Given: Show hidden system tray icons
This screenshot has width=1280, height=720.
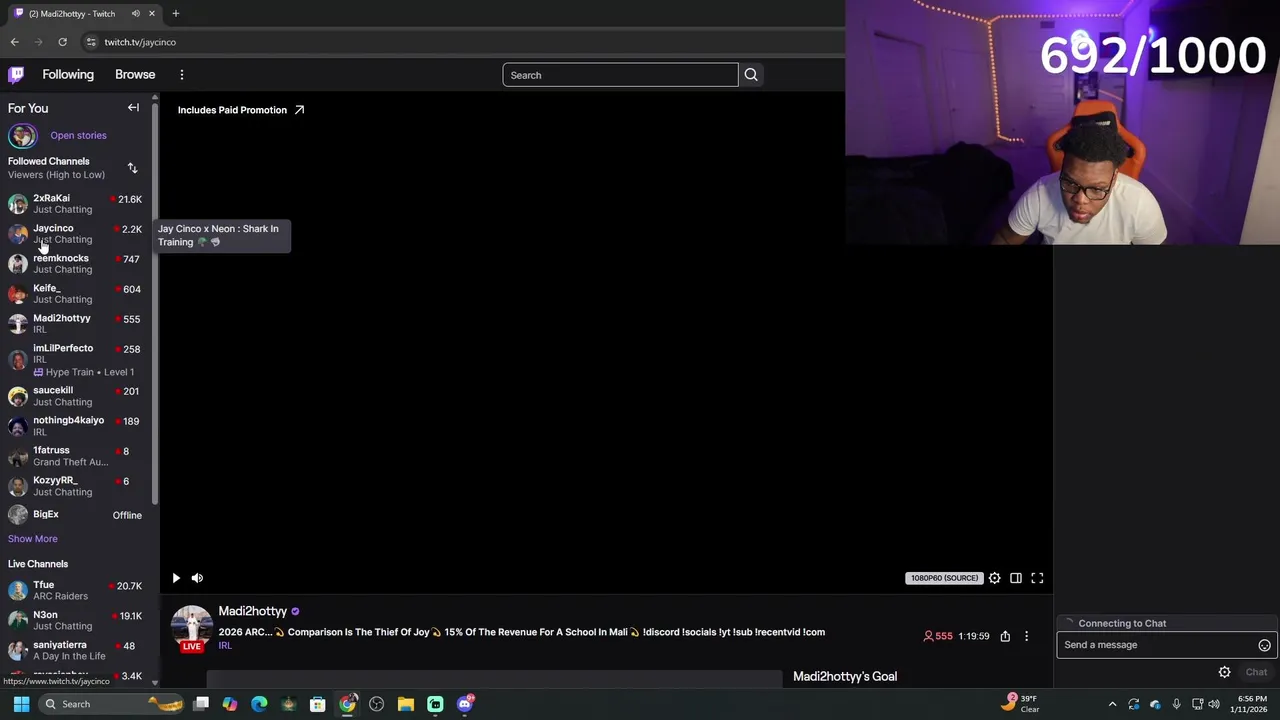Looking at the screenshot, I should coord(1112,704).
